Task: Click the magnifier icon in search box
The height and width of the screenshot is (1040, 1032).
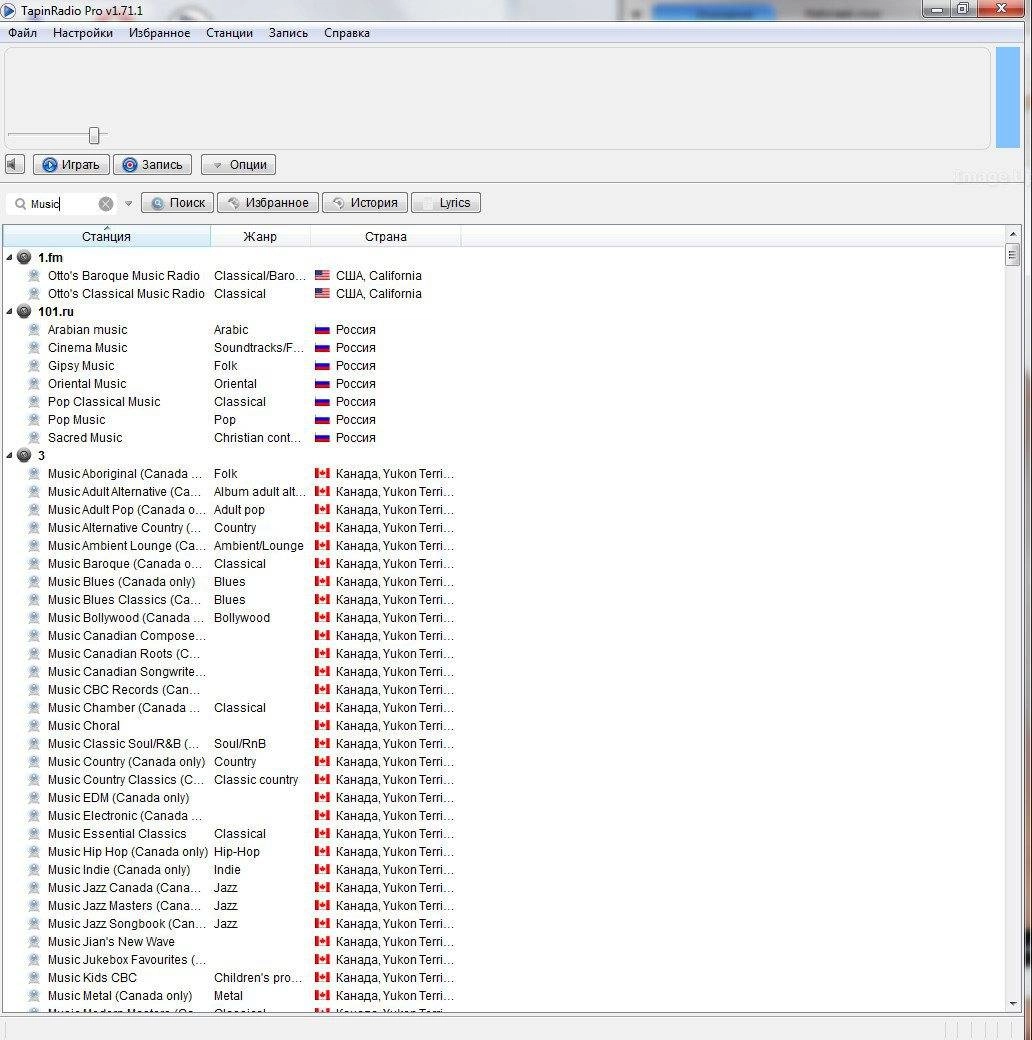Action: (21, 204)
